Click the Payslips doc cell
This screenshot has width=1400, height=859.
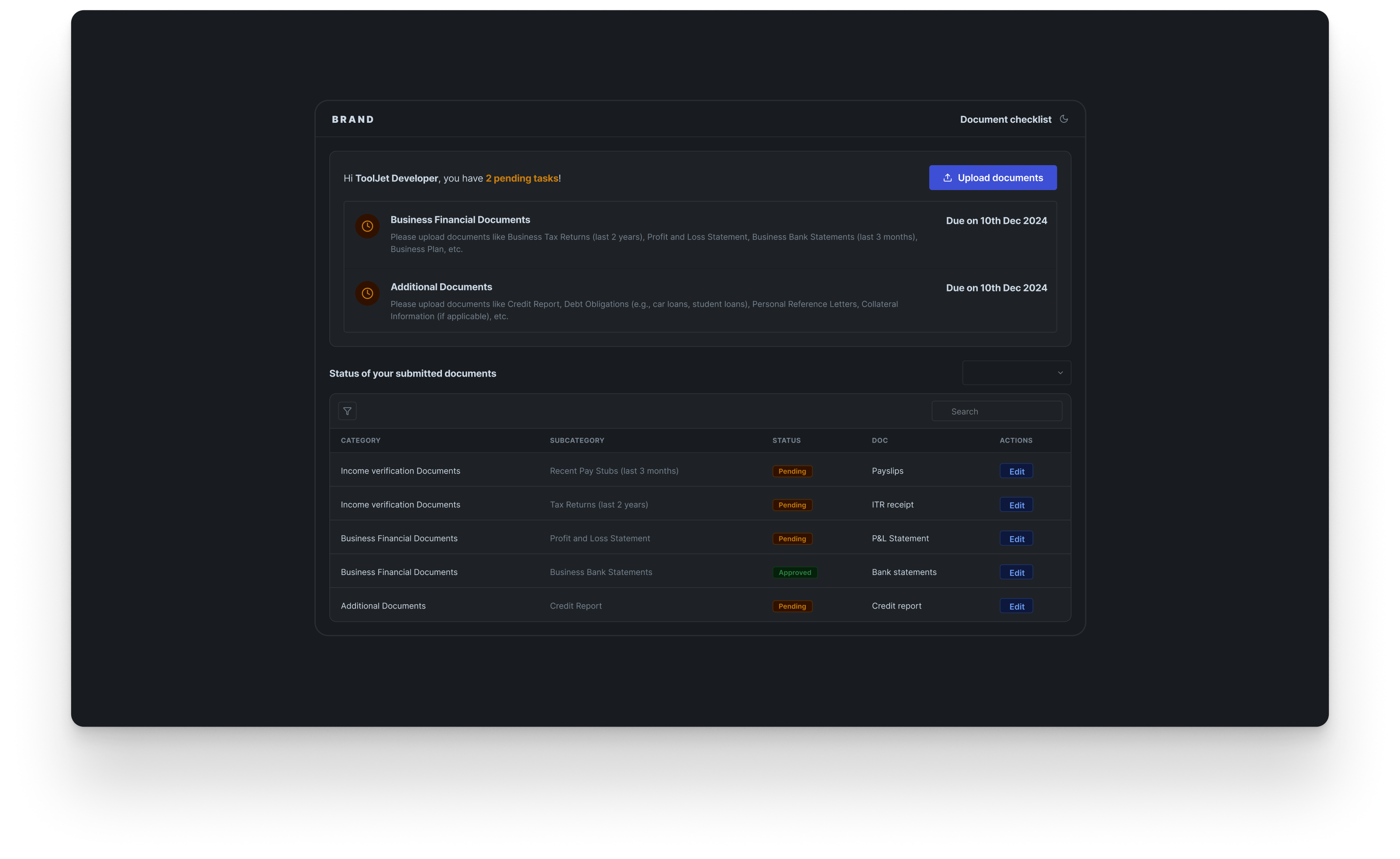[887, 471]
